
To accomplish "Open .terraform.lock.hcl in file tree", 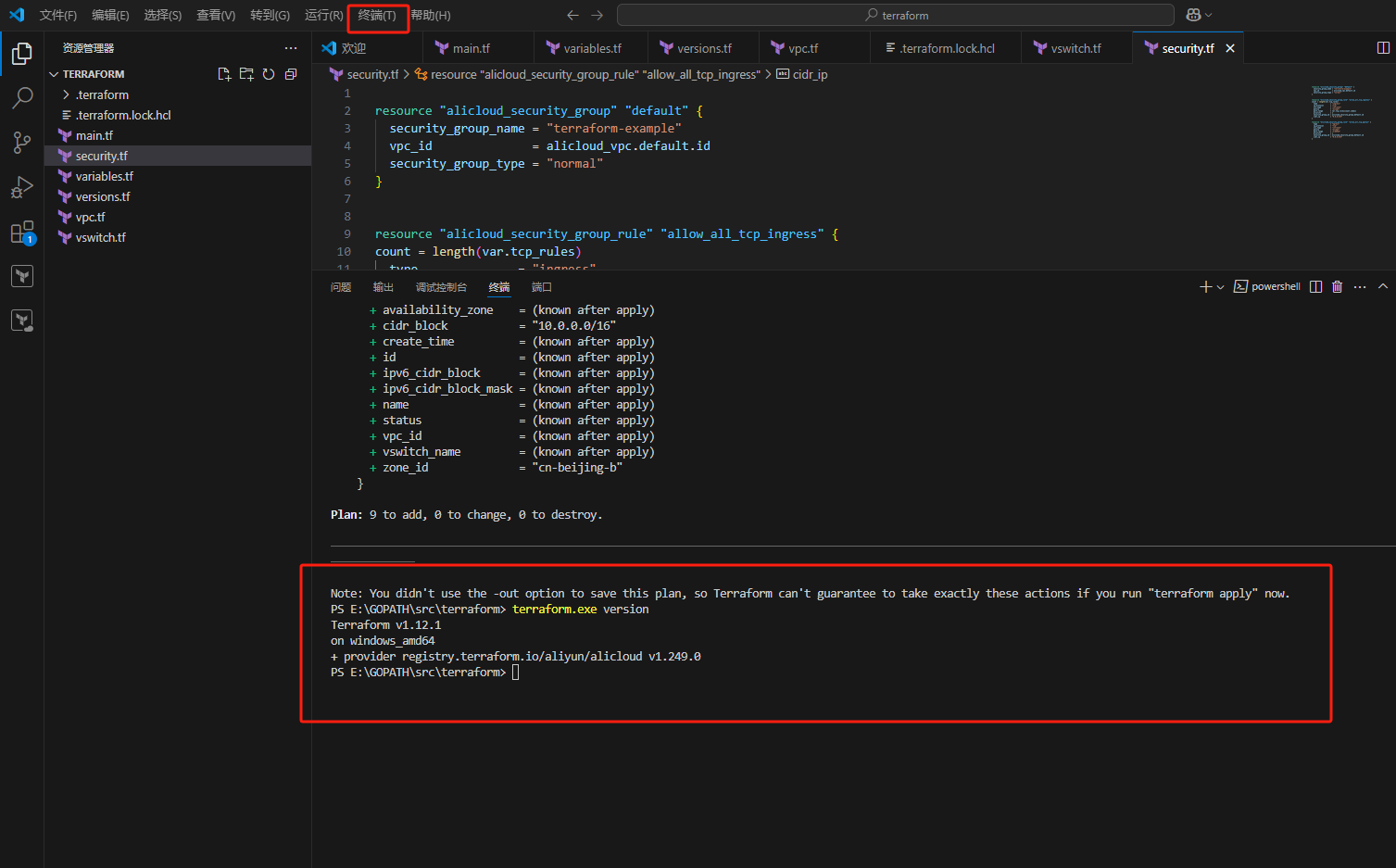I will 178,115.
